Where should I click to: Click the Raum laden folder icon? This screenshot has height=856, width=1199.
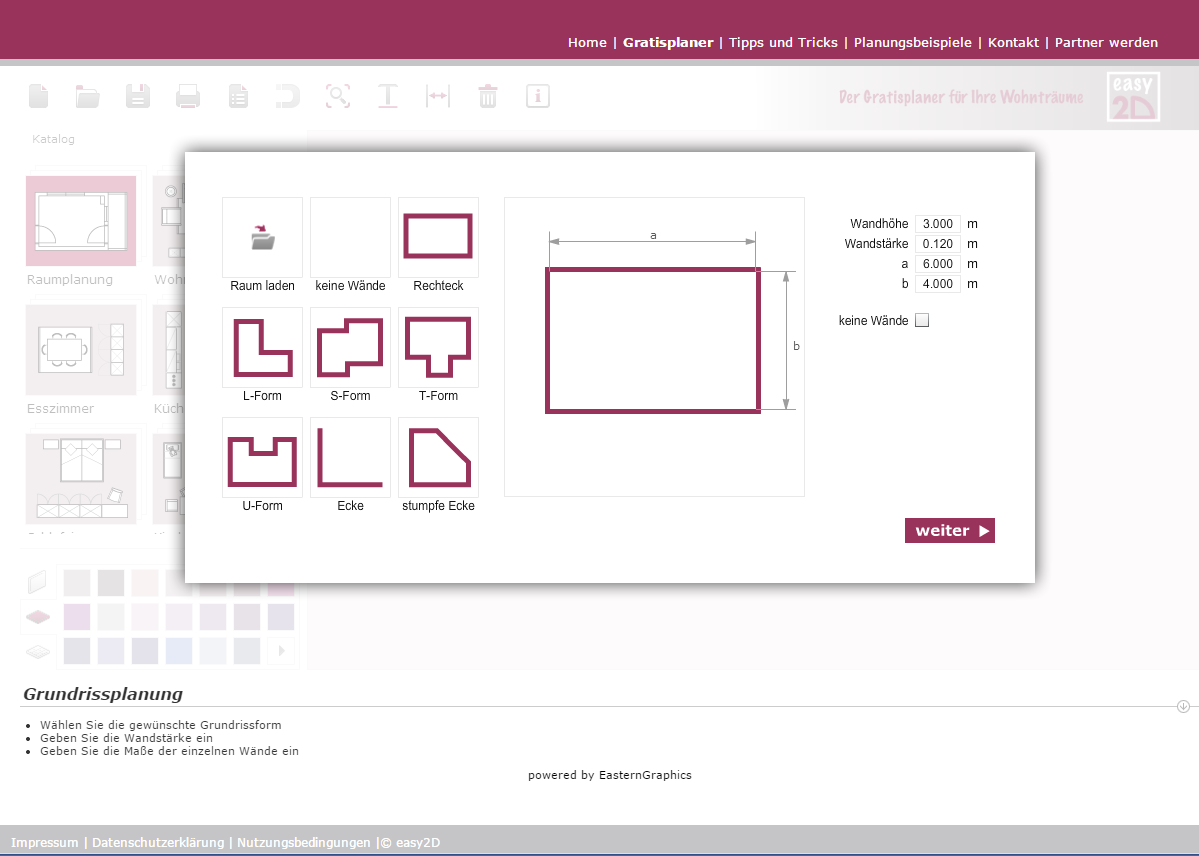pyautogui.click(x=262, y=238)
